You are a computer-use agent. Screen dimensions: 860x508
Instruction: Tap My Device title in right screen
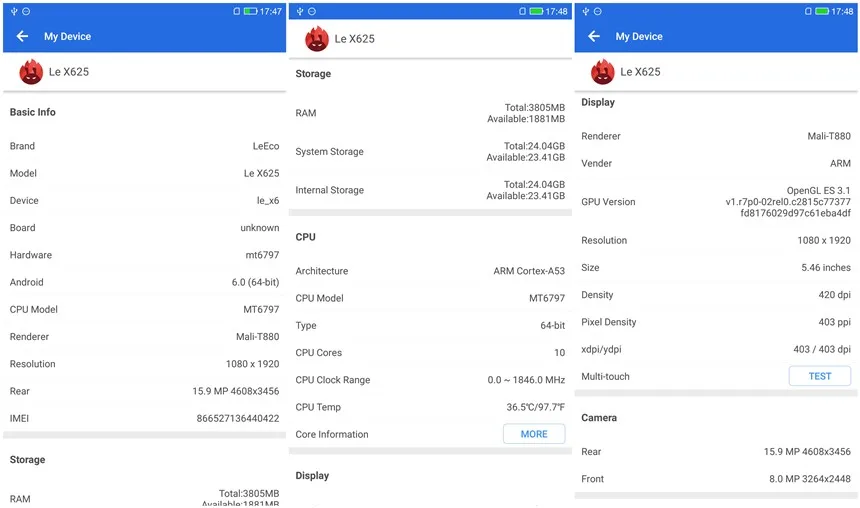[x=639, y=36]
